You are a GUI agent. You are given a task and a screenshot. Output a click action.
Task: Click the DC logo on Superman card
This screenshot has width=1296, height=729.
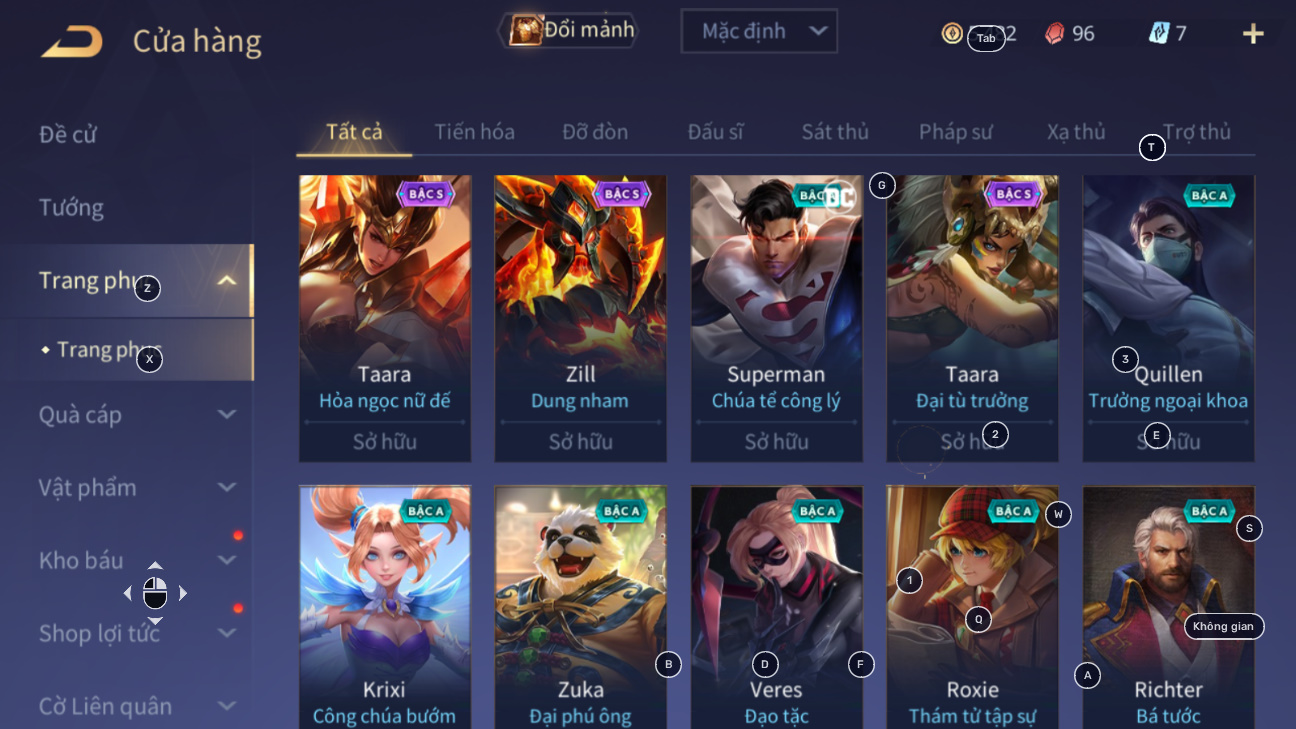pos(838,196)
